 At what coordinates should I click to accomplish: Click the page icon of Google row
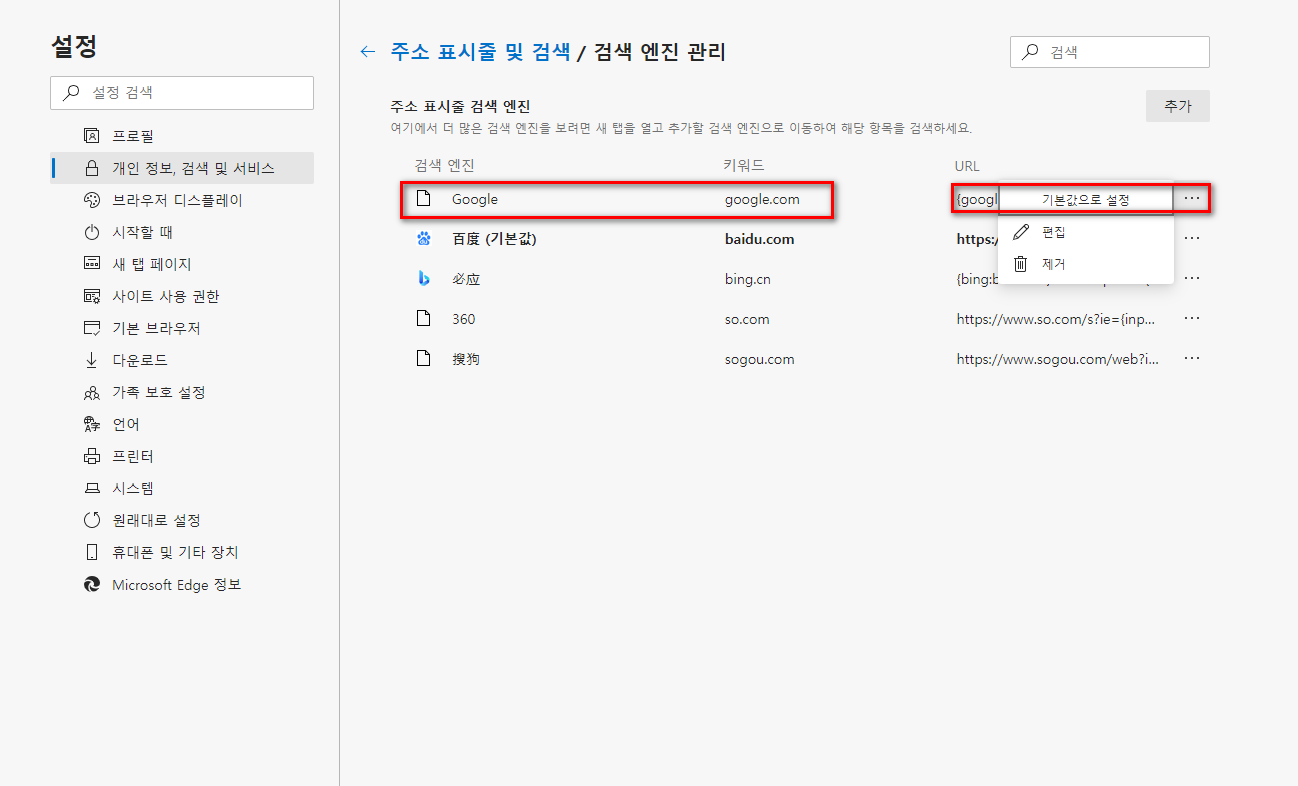click(424, 198)
